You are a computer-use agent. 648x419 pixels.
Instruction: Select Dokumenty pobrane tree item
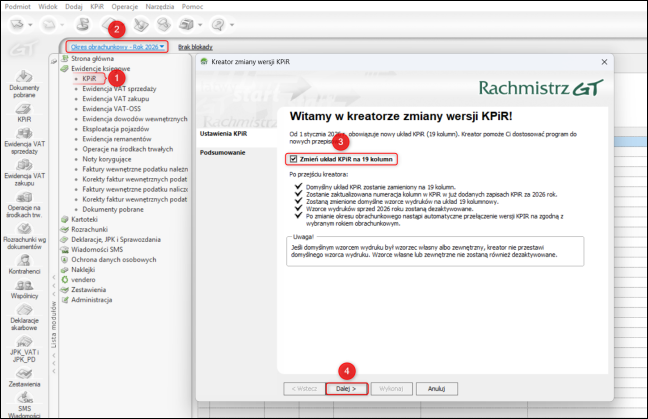(113, 210)
